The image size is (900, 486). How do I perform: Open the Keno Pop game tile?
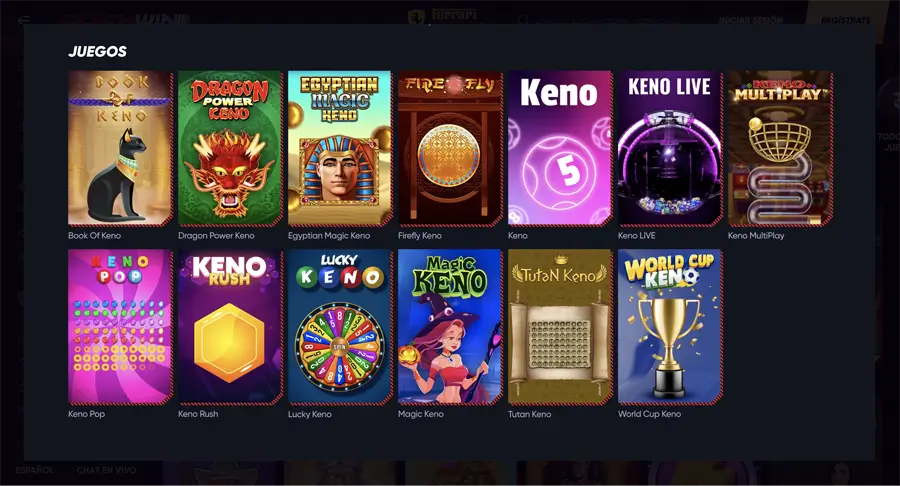tap(120, 326)
